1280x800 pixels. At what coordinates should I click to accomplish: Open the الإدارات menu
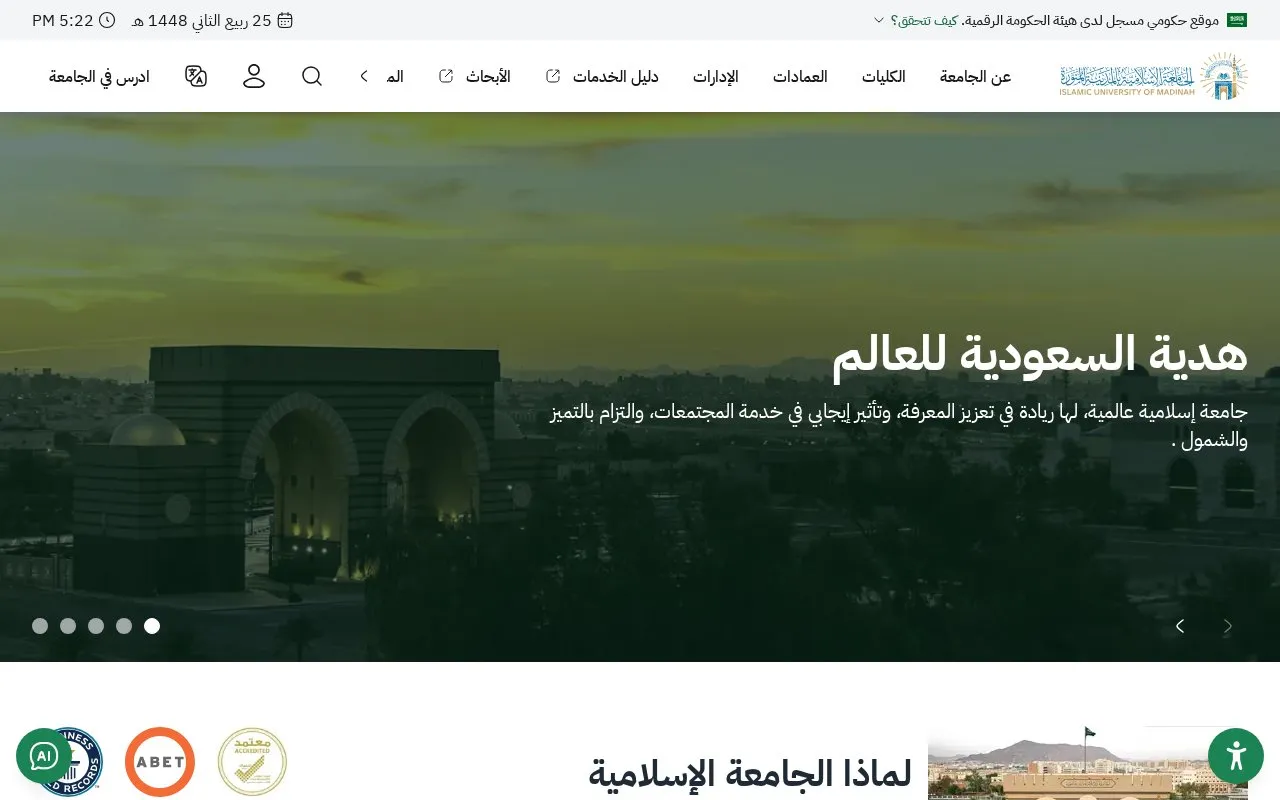point(715,76)
